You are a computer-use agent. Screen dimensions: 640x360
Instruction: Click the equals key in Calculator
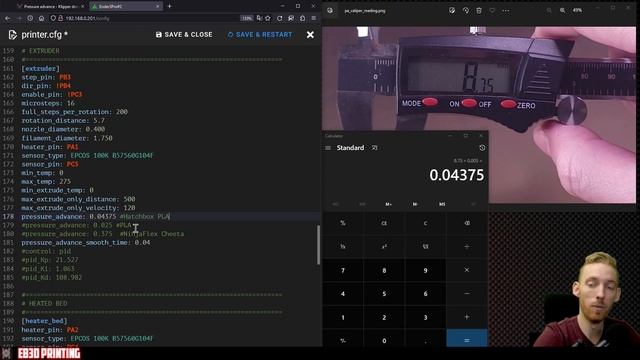pyautogui.click(x=467, y=339)
